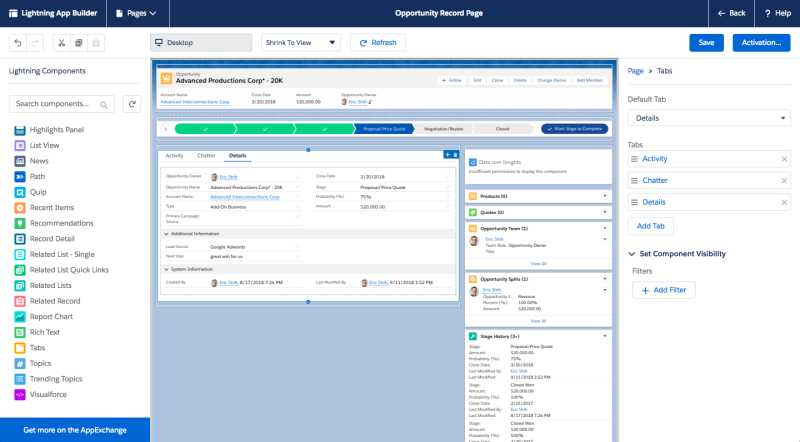Screen dimensions: 800x442
Task: Switch to Chatter tab in preview
Action: click(206, 156)
